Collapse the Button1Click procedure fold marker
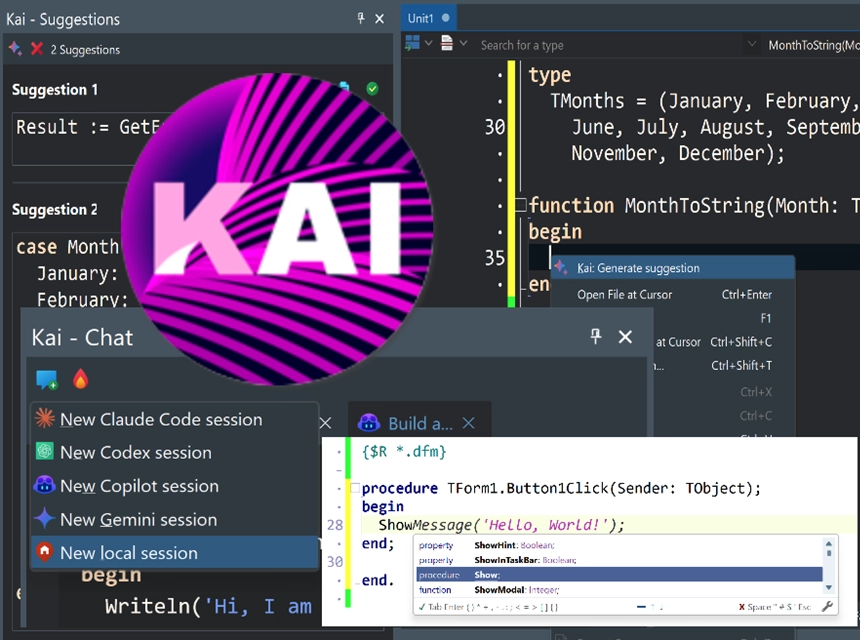This screenshot has height=640, width=860. pos(355,488)
